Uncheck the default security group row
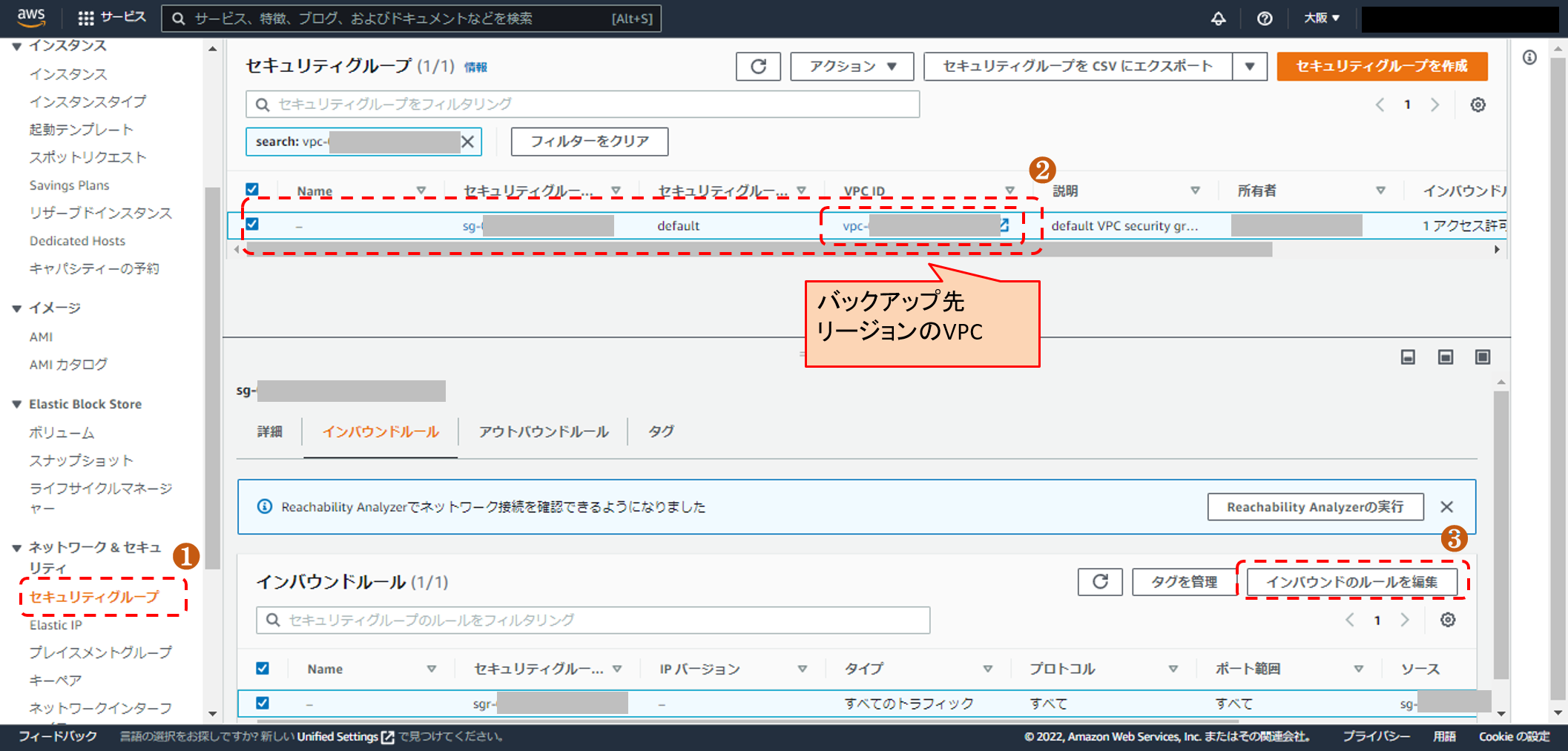This screenshot has width=1568, height=751. coord(252,225)
